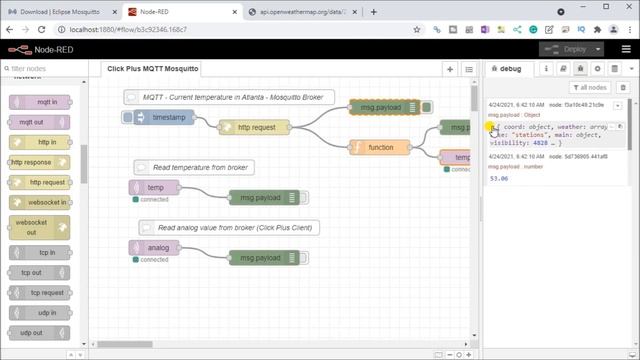Viewport: 640px width, 360px height.
Task: Expand the sidebar tabs dropdown arrow
Action: 631,69
